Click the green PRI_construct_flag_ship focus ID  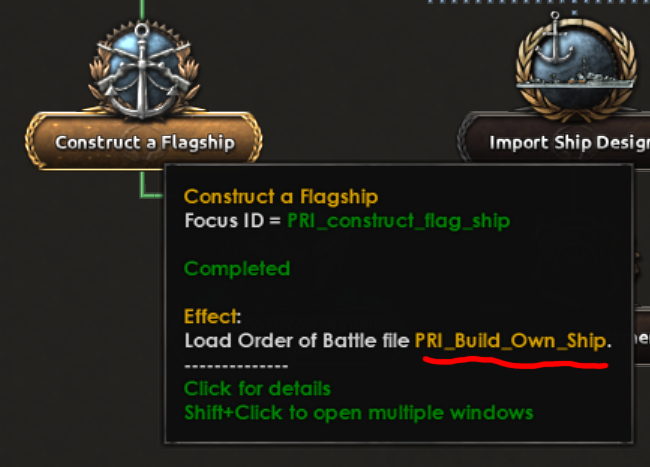tap(398, 221)
